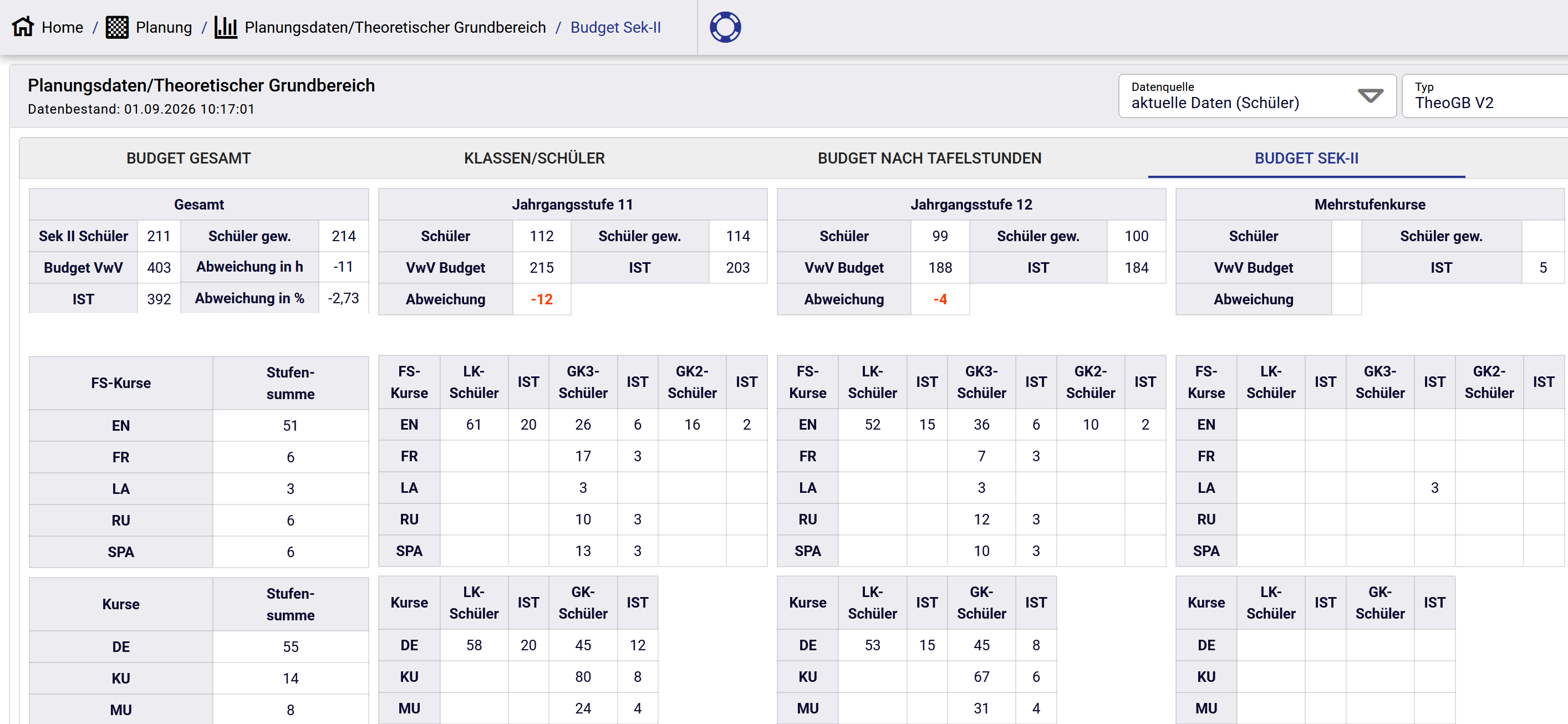Open the Datenquelle aktuelle Daten selector
1568x724 pixels.
(x=1257, y=96)
